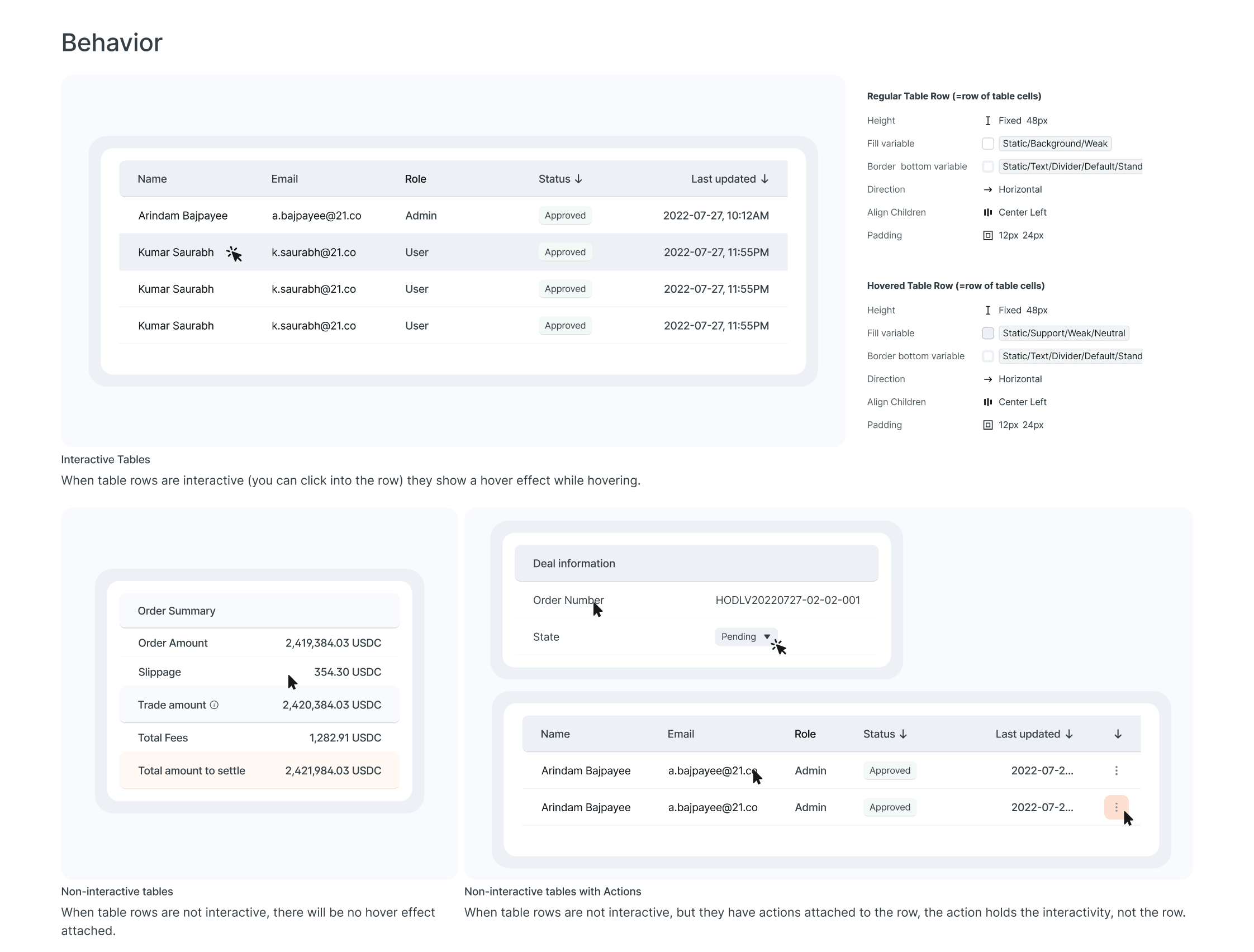This screenshot has width=1254, height=952.
Task: Click the highlighted orange three-dot action button
Action: point(1115,807)
